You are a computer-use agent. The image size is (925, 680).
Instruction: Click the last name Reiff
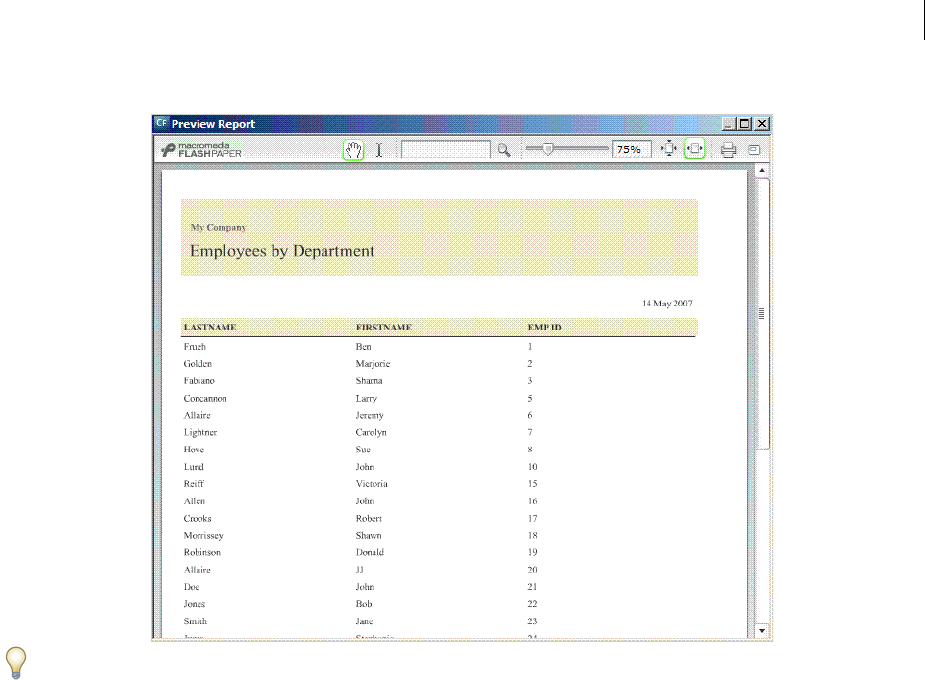pos(193,484)
